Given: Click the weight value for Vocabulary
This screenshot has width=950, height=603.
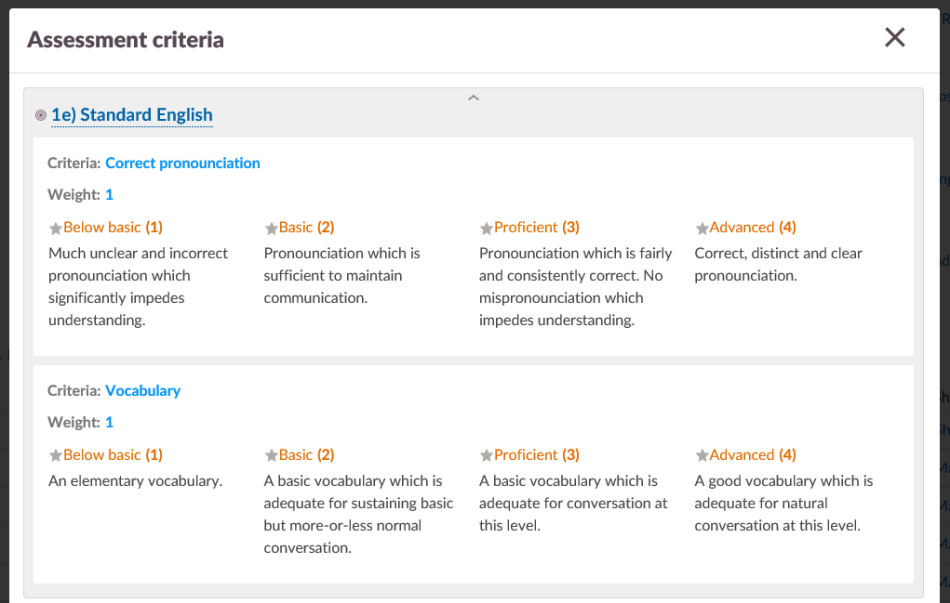Looking at the screenshot, I should click(109, 422).
